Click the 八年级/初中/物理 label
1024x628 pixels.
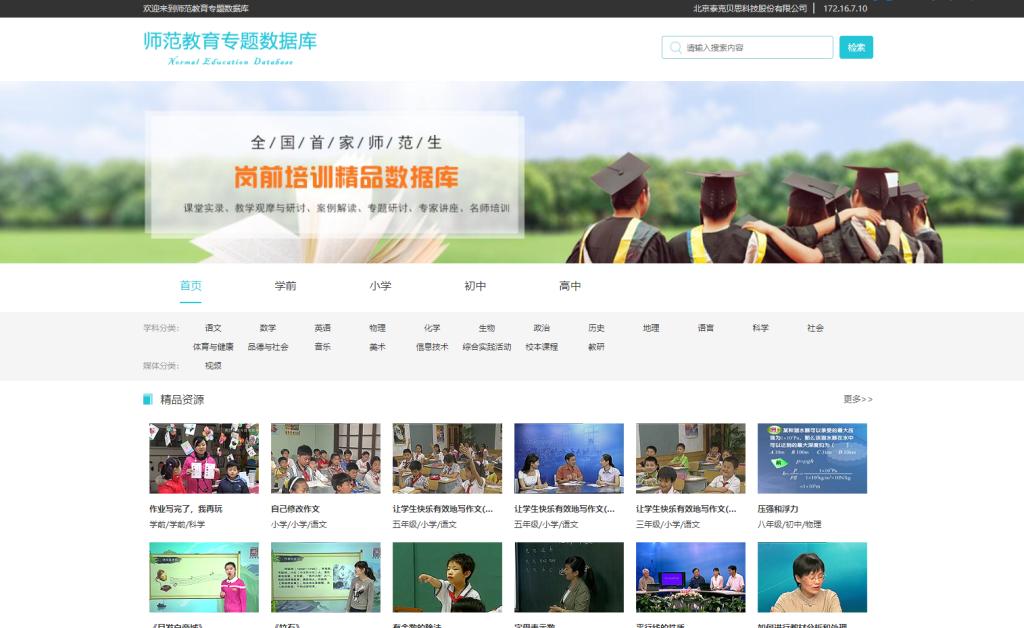(790, 525)
